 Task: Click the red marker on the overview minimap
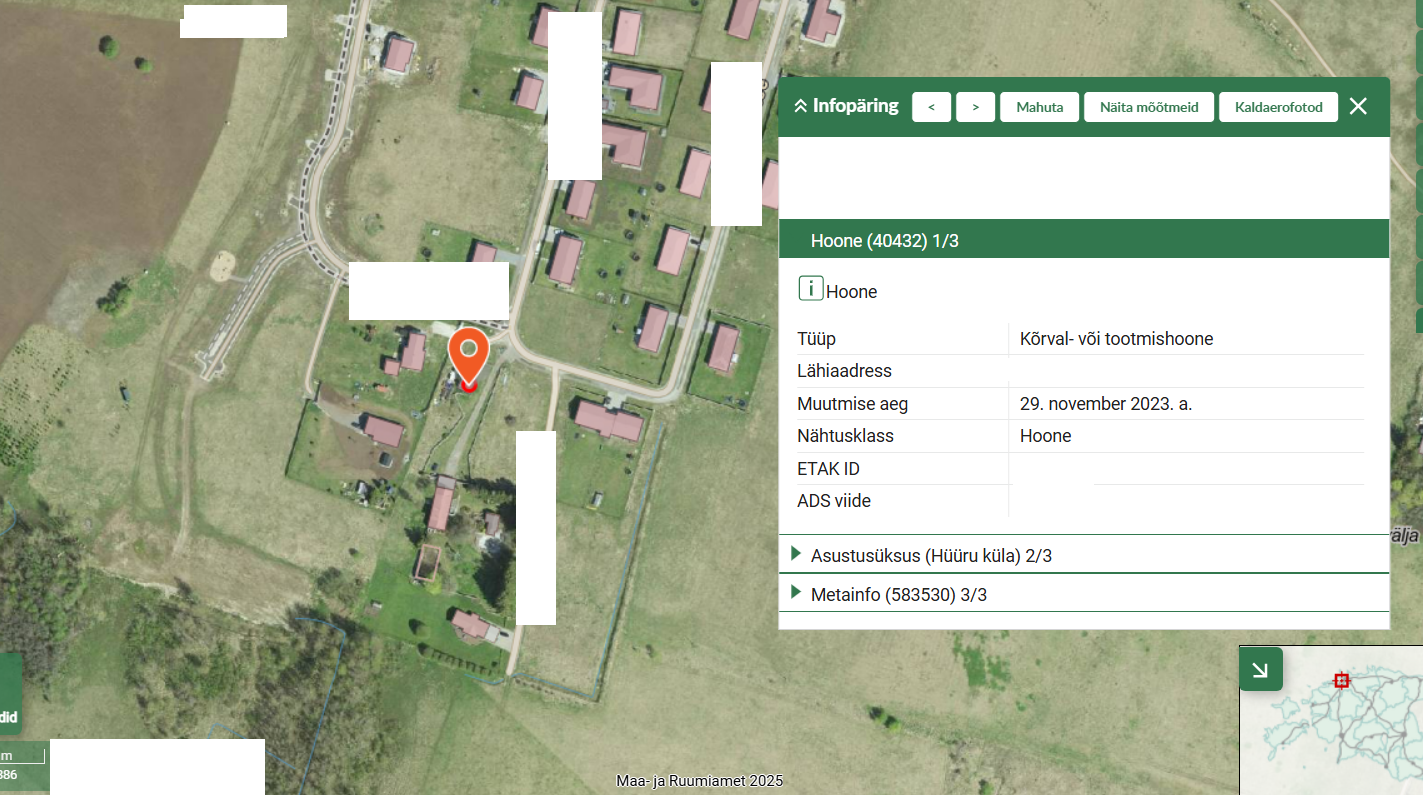1342,680
